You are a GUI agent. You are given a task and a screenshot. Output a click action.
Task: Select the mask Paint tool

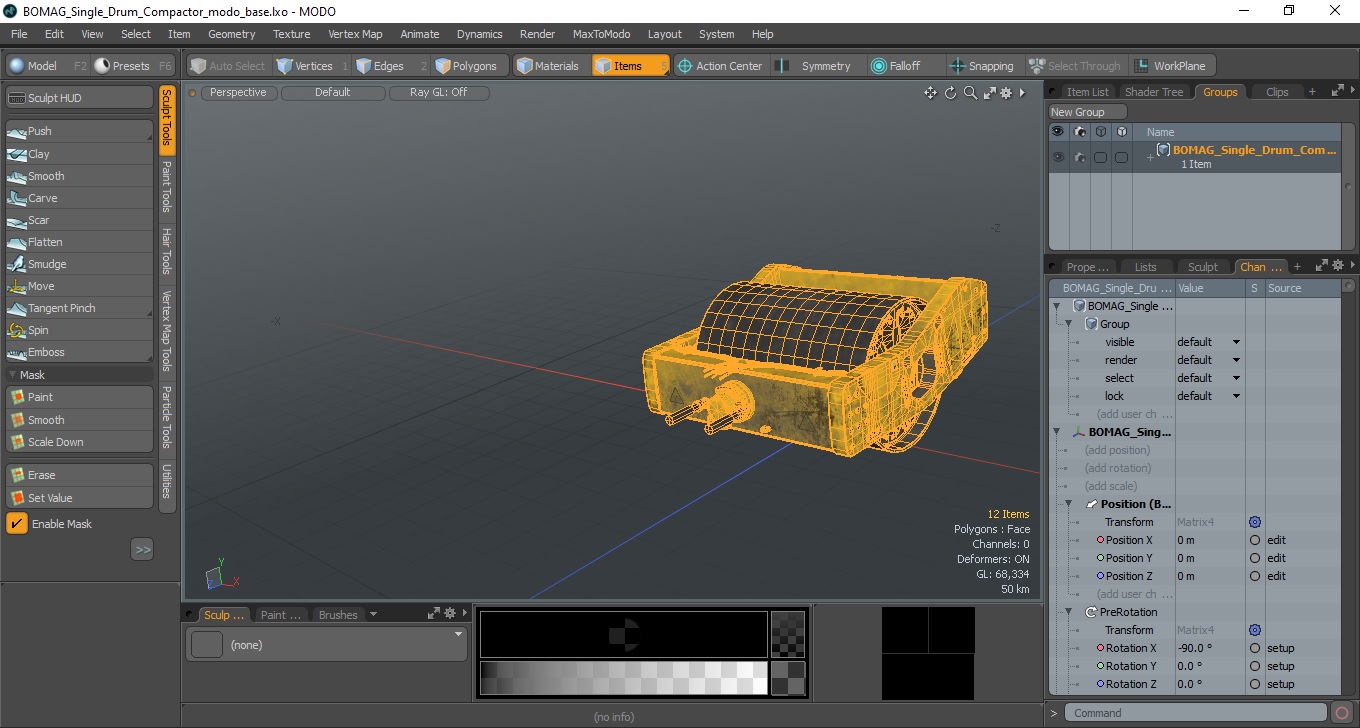[79, 397]
